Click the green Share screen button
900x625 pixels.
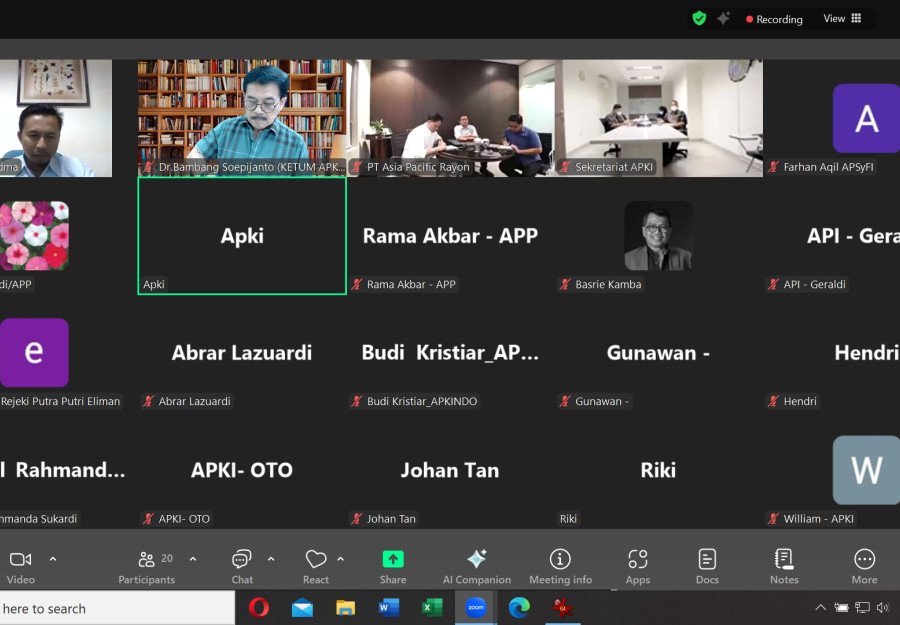(x=393, y=567)
